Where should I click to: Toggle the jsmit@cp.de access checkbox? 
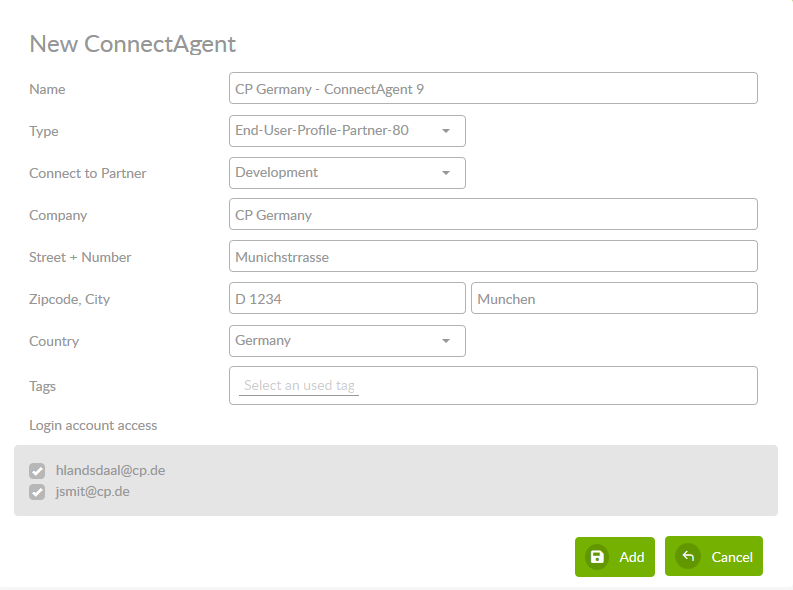click(38, 492)
